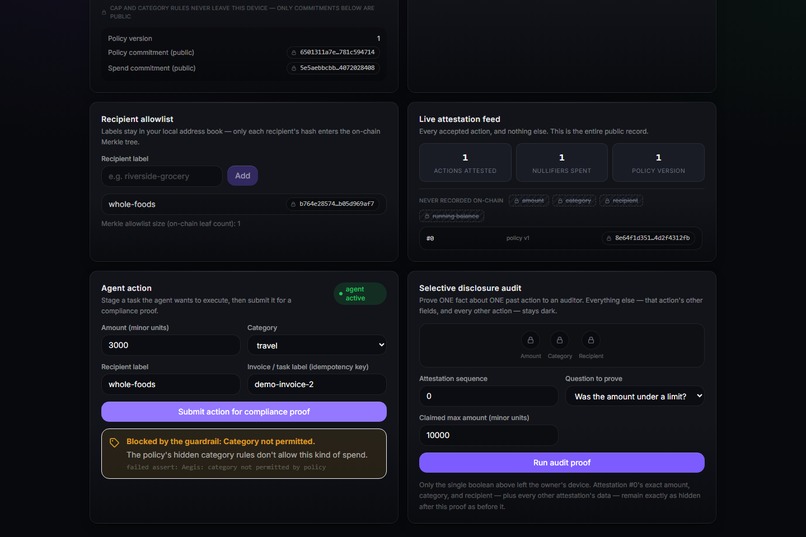Click the Recipient allowlist heading
Screen dimensions: 806x537
pyautogui.click(x=137, y=119)
